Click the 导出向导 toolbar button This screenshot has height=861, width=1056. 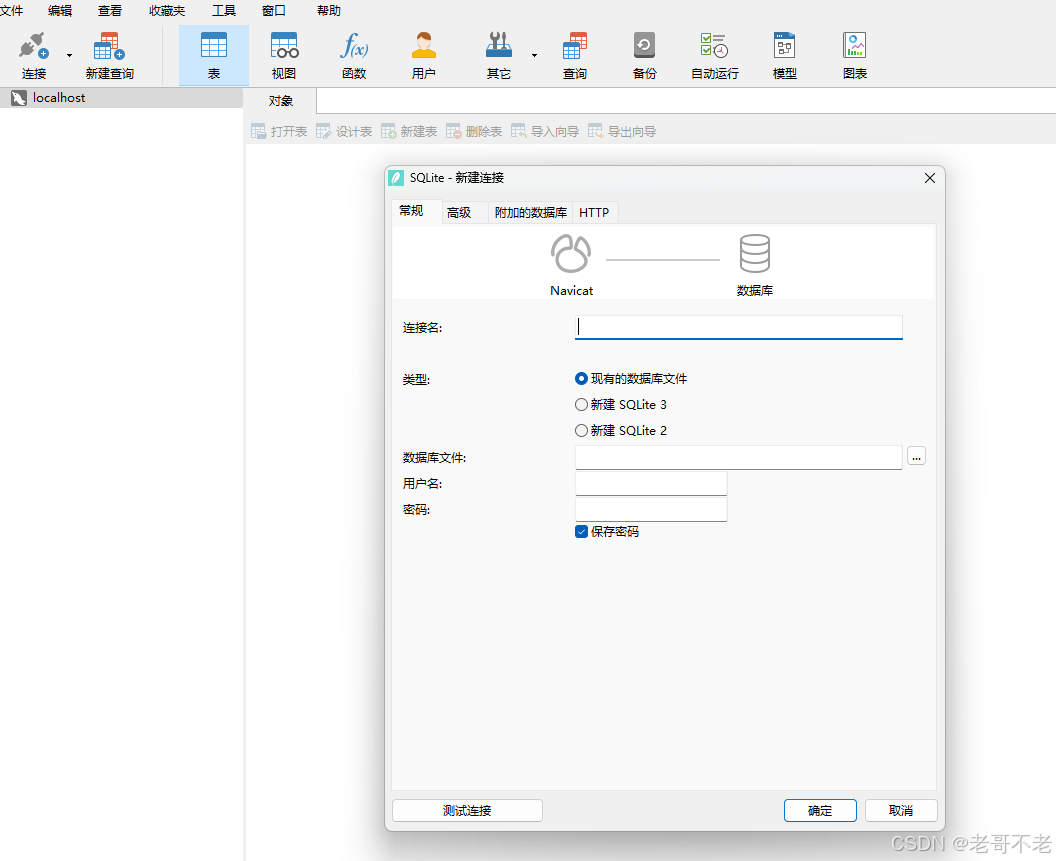pos(622,131)
